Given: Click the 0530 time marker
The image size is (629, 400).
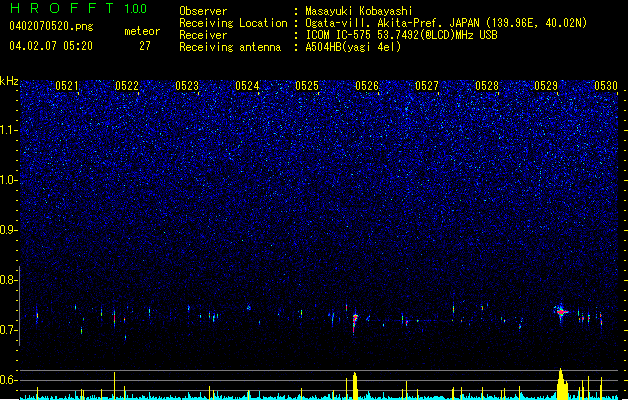Looking at the screenshot, I should (606, 86).
